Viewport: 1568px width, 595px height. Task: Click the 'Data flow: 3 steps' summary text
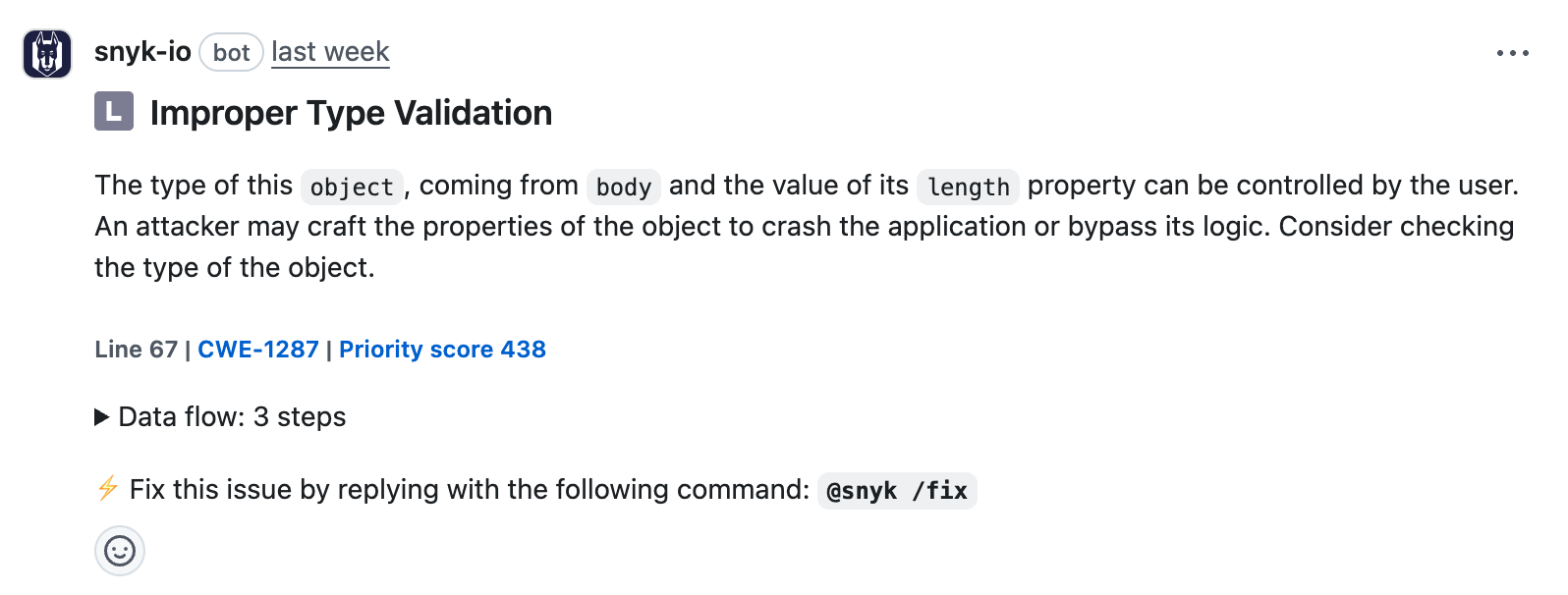coord(232,417)
